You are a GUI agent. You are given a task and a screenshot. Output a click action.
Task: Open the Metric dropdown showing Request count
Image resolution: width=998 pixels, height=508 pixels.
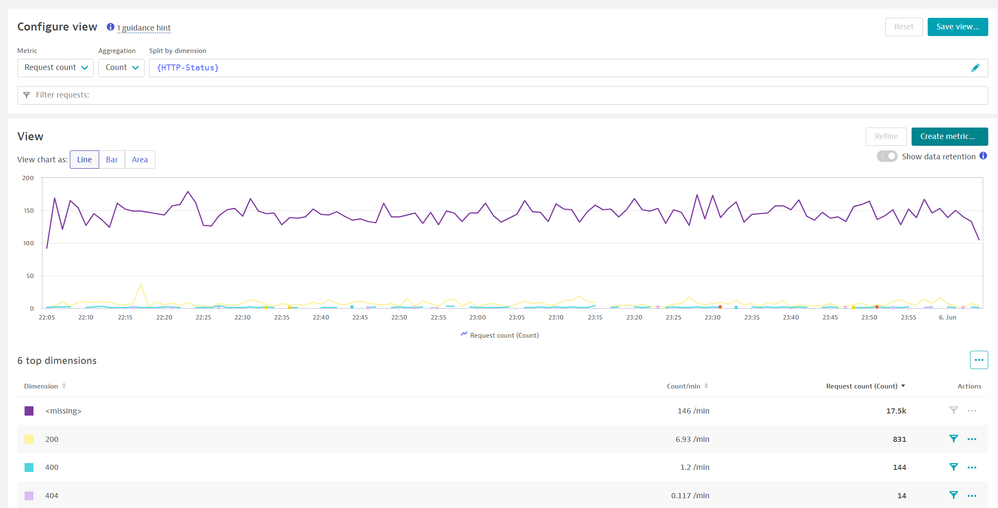pyautogui.click(x=56, y=68)
